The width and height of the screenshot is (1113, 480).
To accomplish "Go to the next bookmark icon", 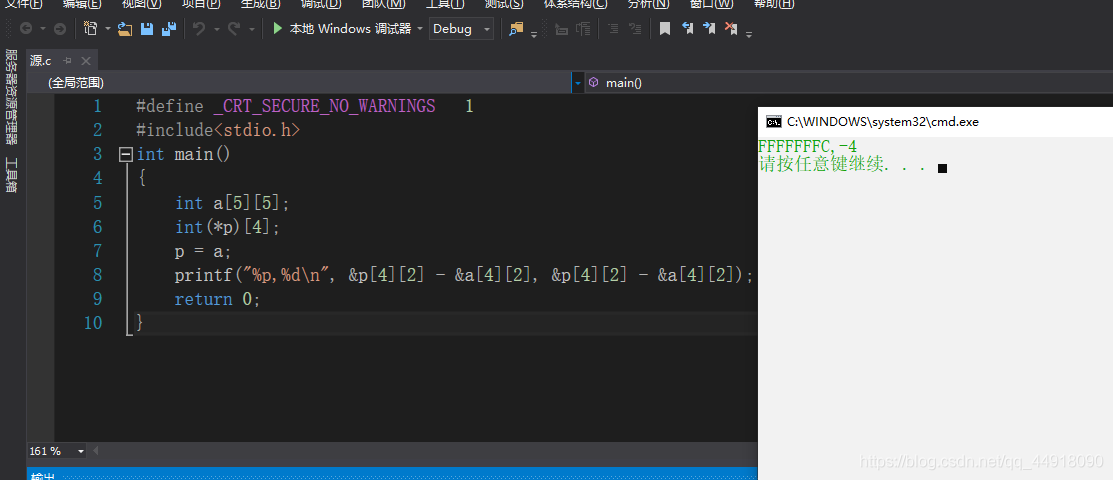I will pos(709,29).
